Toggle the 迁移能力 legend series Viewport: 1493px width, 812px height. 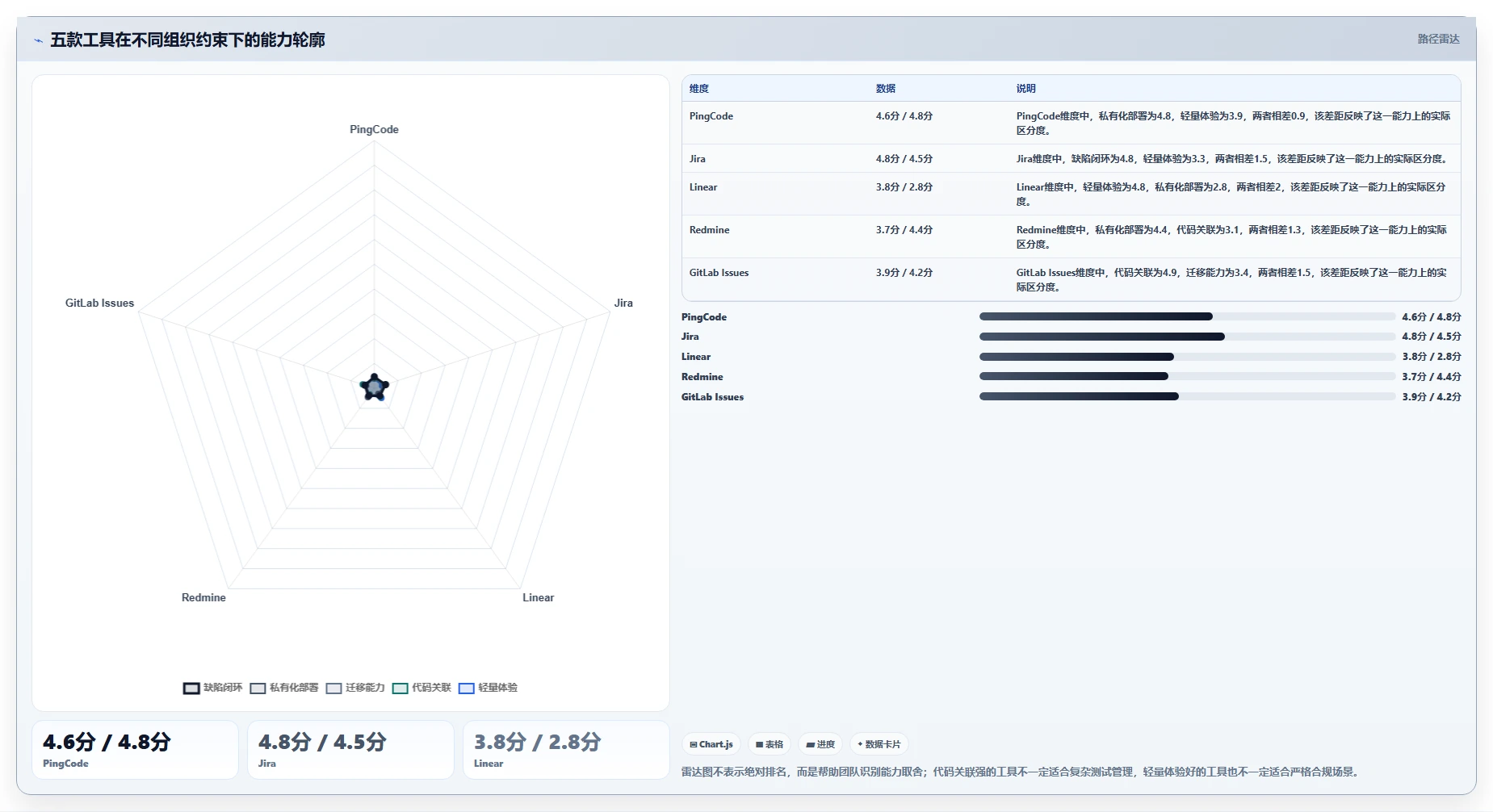tap(355, 688)
